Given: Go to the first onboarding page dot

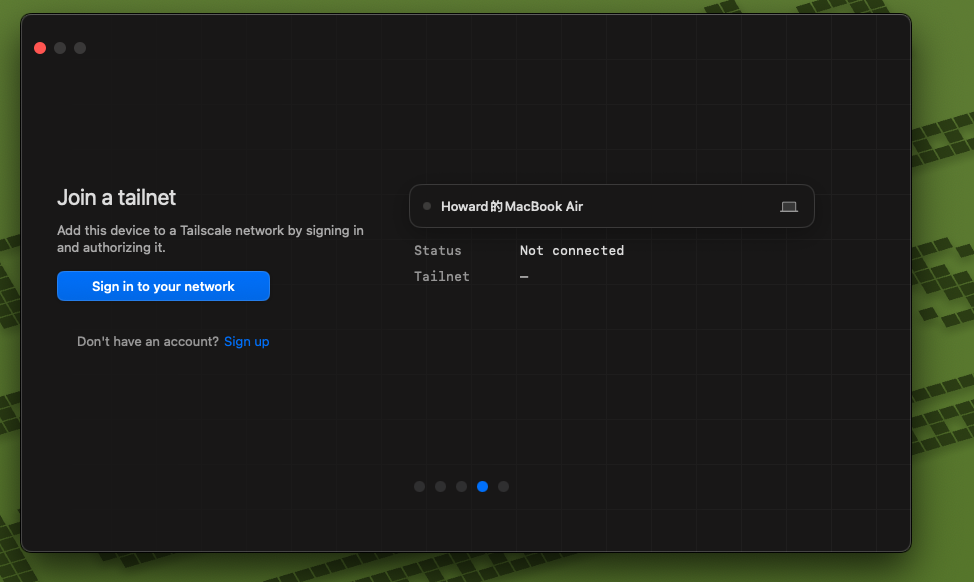Looking at the screenshot, I should point(419,486).
